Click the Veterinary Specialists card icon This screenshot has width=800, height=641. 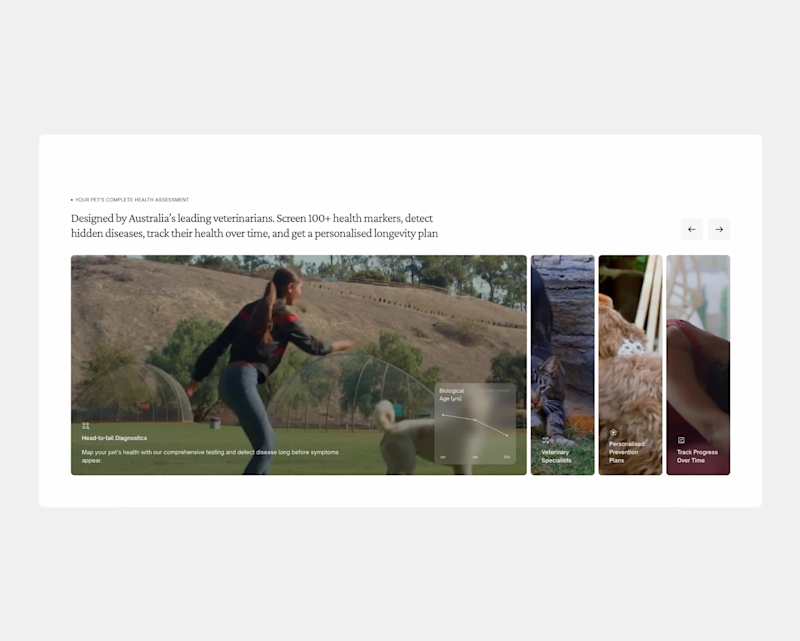pos(547,440)
